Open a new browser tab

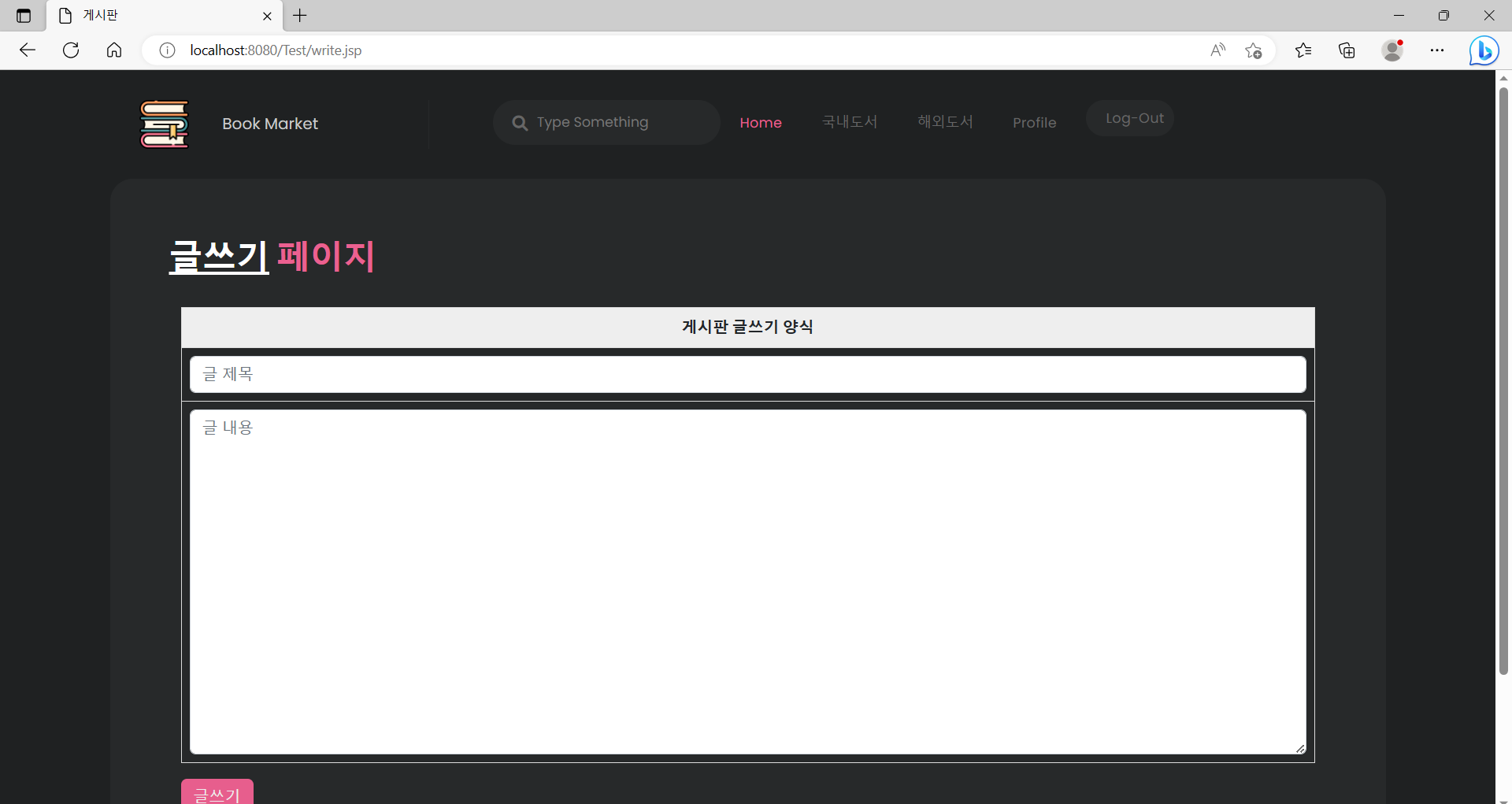click(300, 16)
